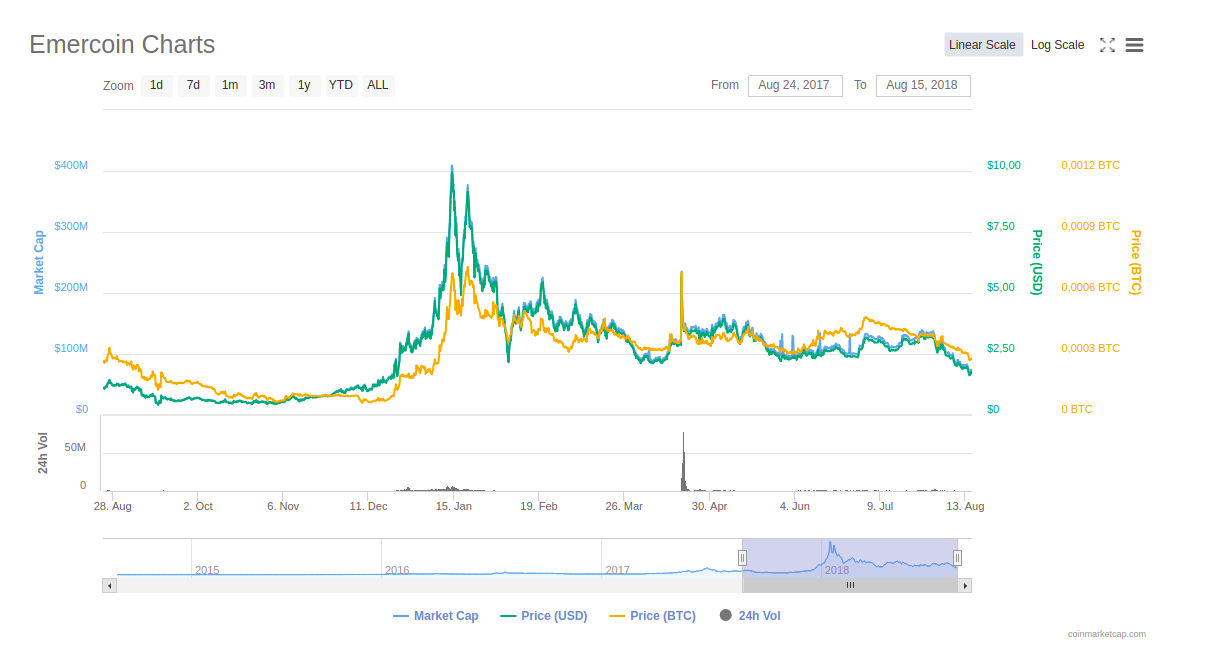This screenshot has height=661, width=1209.
Task: Toggle 24h Vol series in legend
Action: (x=750, y=616)
